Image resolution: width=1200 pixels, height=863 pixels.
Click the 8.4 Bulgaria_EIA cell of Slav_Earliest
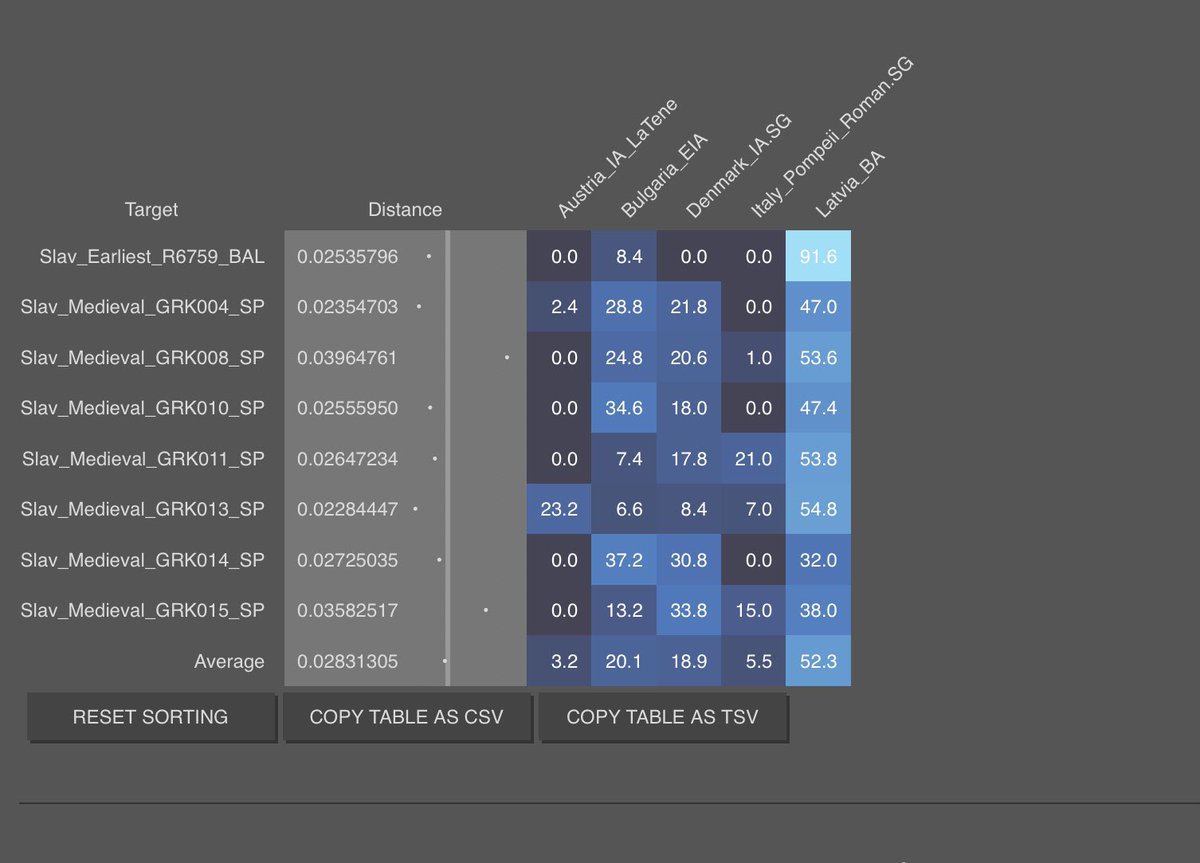pyautogui.click(x=624, y=256)
